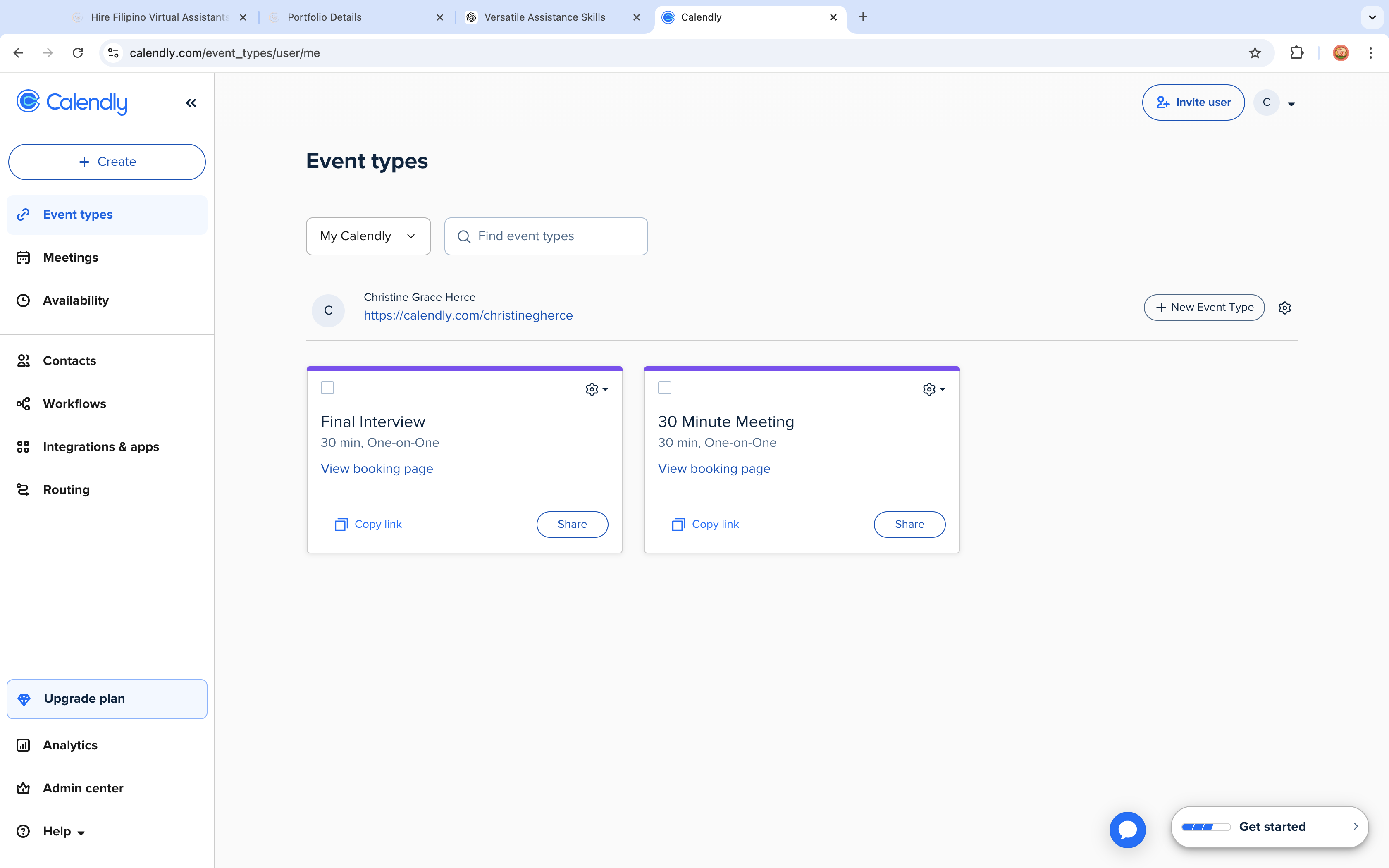Image resolution: width=1389 pixels, height=868 pixels.
Task: Click the gear icon beside New Event Type
Action: point(1284,308)
